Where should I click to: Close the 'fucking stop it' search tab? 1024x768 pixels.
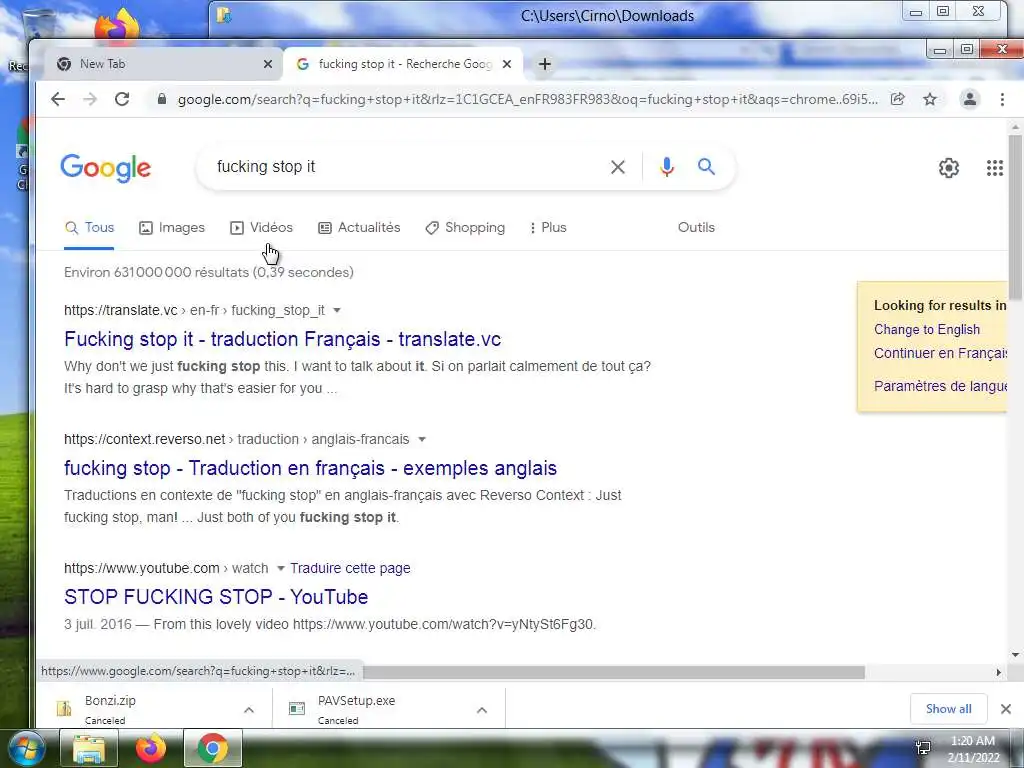507,64
